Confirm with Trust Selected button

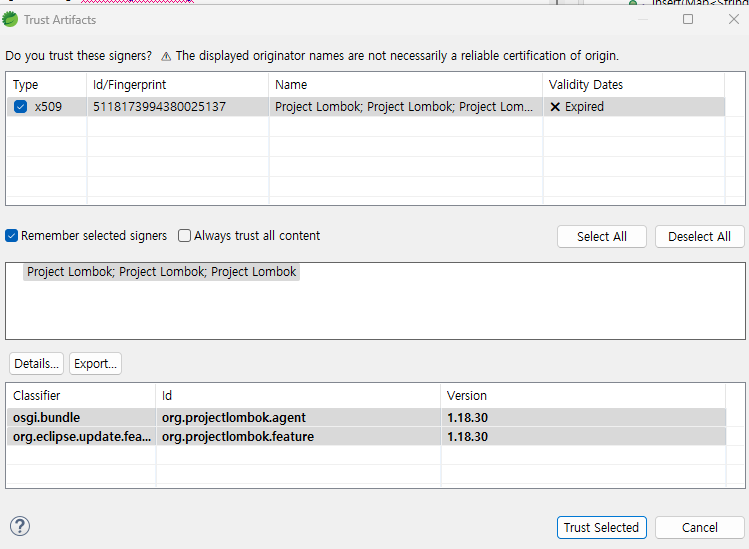pyautogui.click(x=601, y=527)
